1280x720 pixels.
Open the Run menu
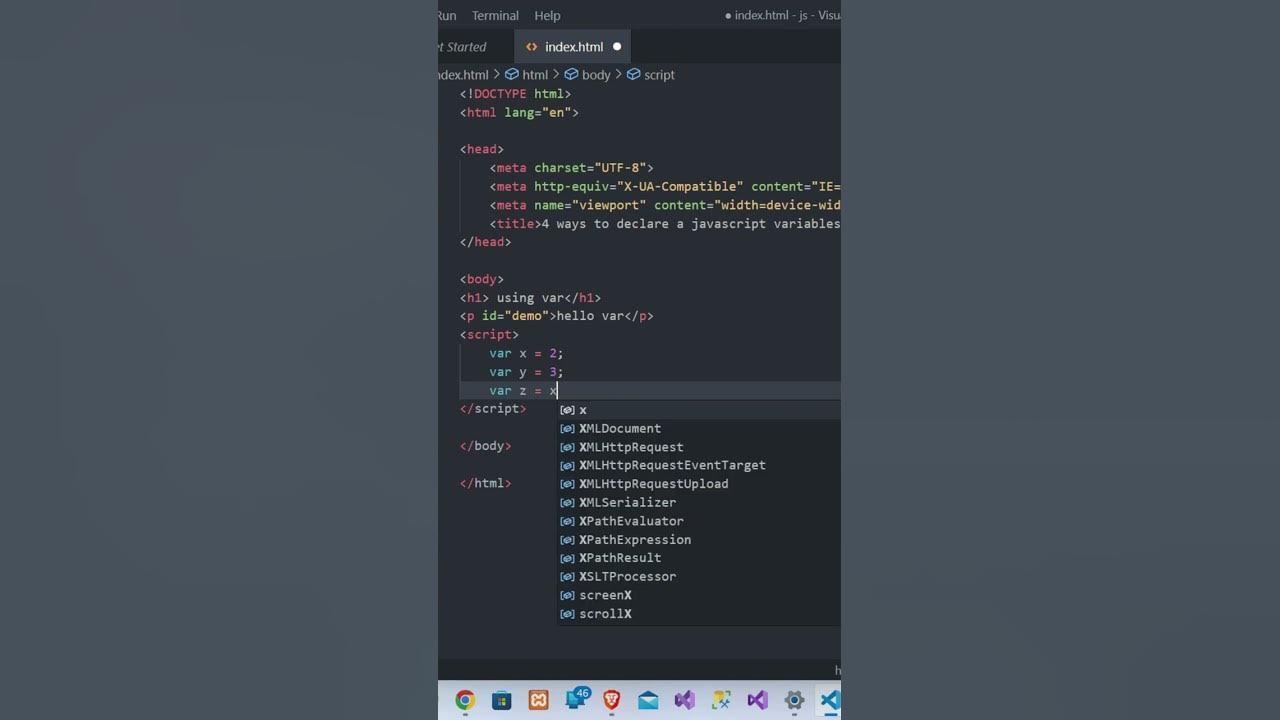447,15
